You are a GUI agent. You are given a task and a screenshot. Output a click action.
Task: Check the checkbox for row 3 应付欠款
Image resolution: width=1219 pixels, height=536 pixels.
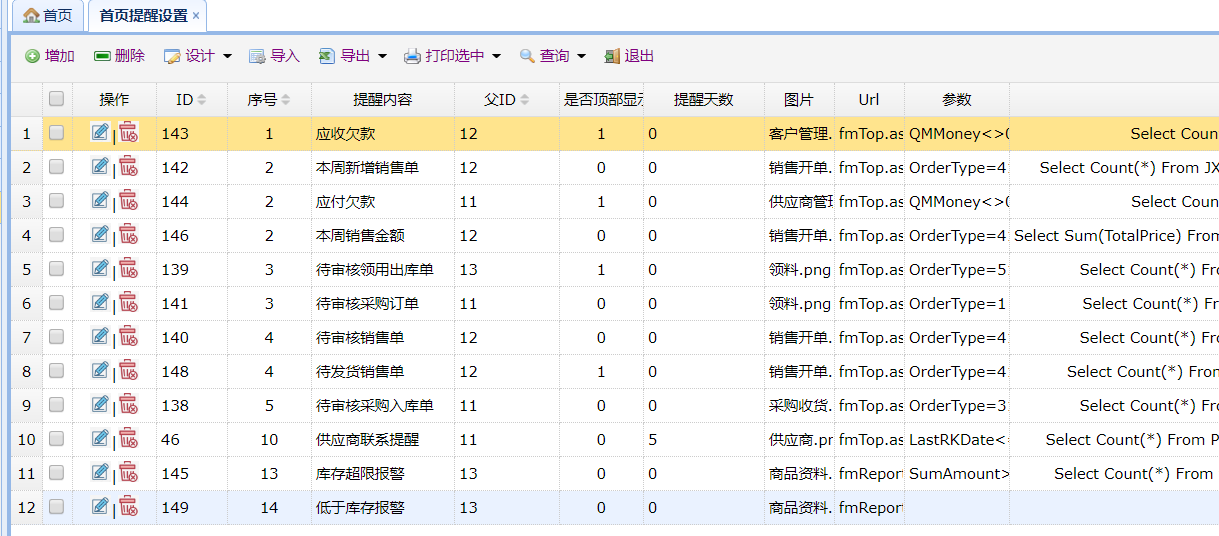click(57, 201)
